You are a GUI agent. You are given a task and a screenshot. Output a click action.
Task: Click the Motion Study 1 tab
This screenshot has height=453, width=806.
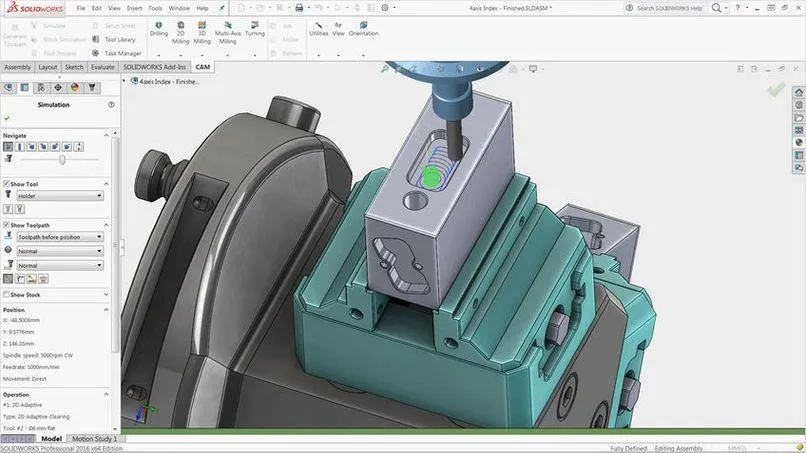[93, 439]
